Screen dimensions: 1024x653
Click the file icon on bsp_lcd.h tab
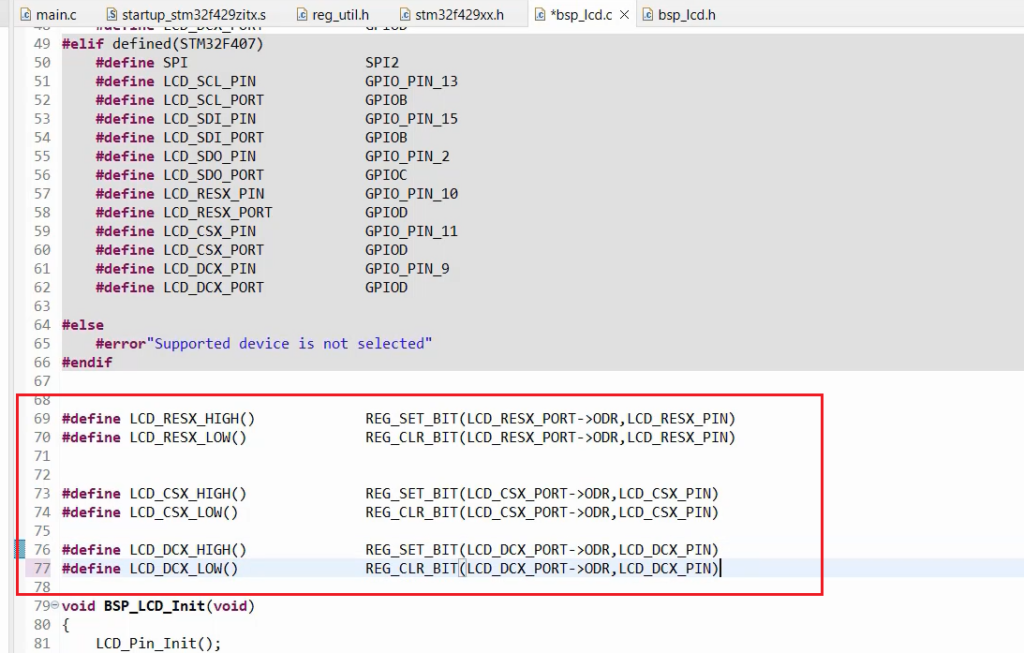coord(648,14)
